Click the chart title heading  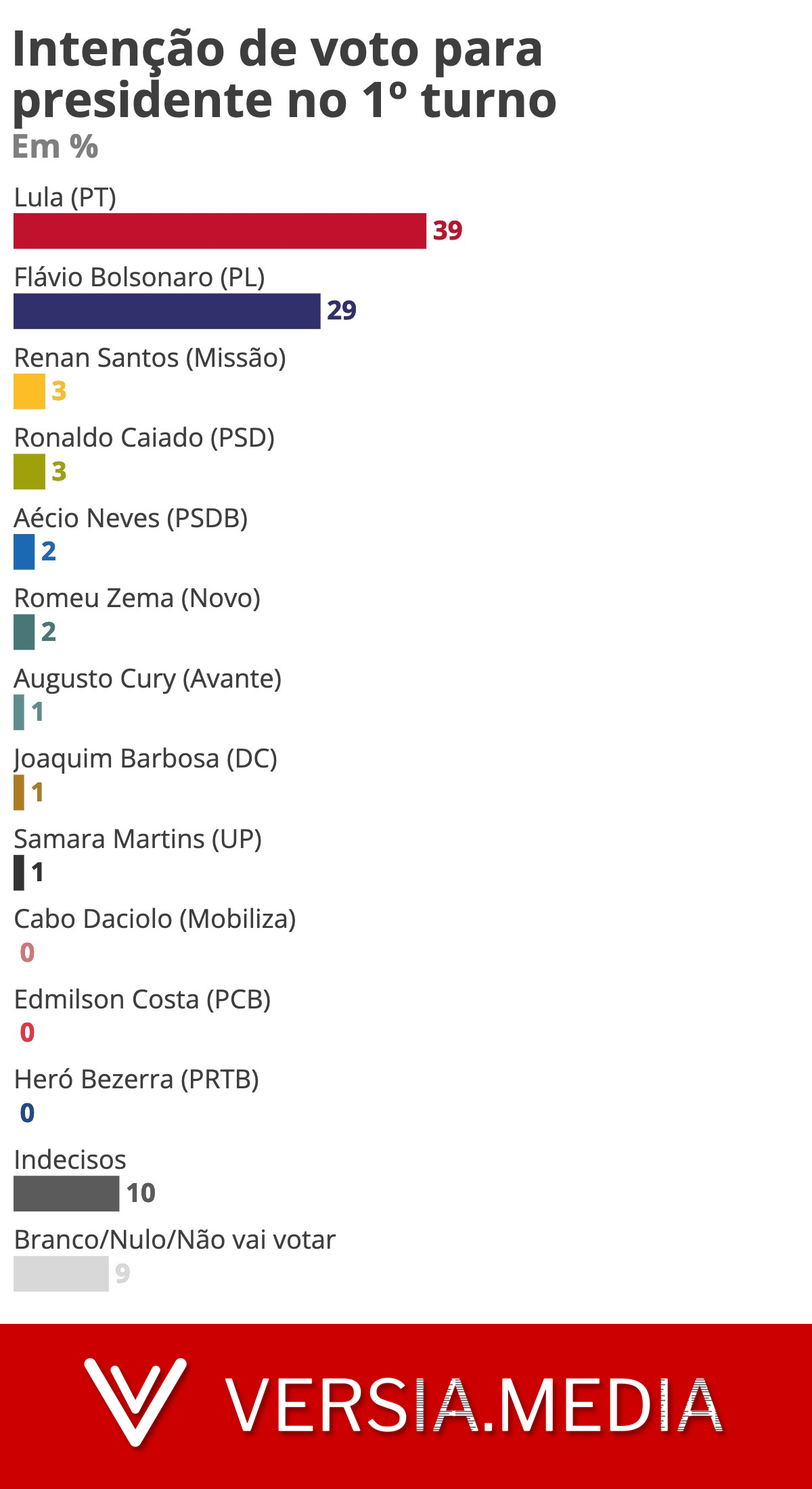click(x=284, y=74)
